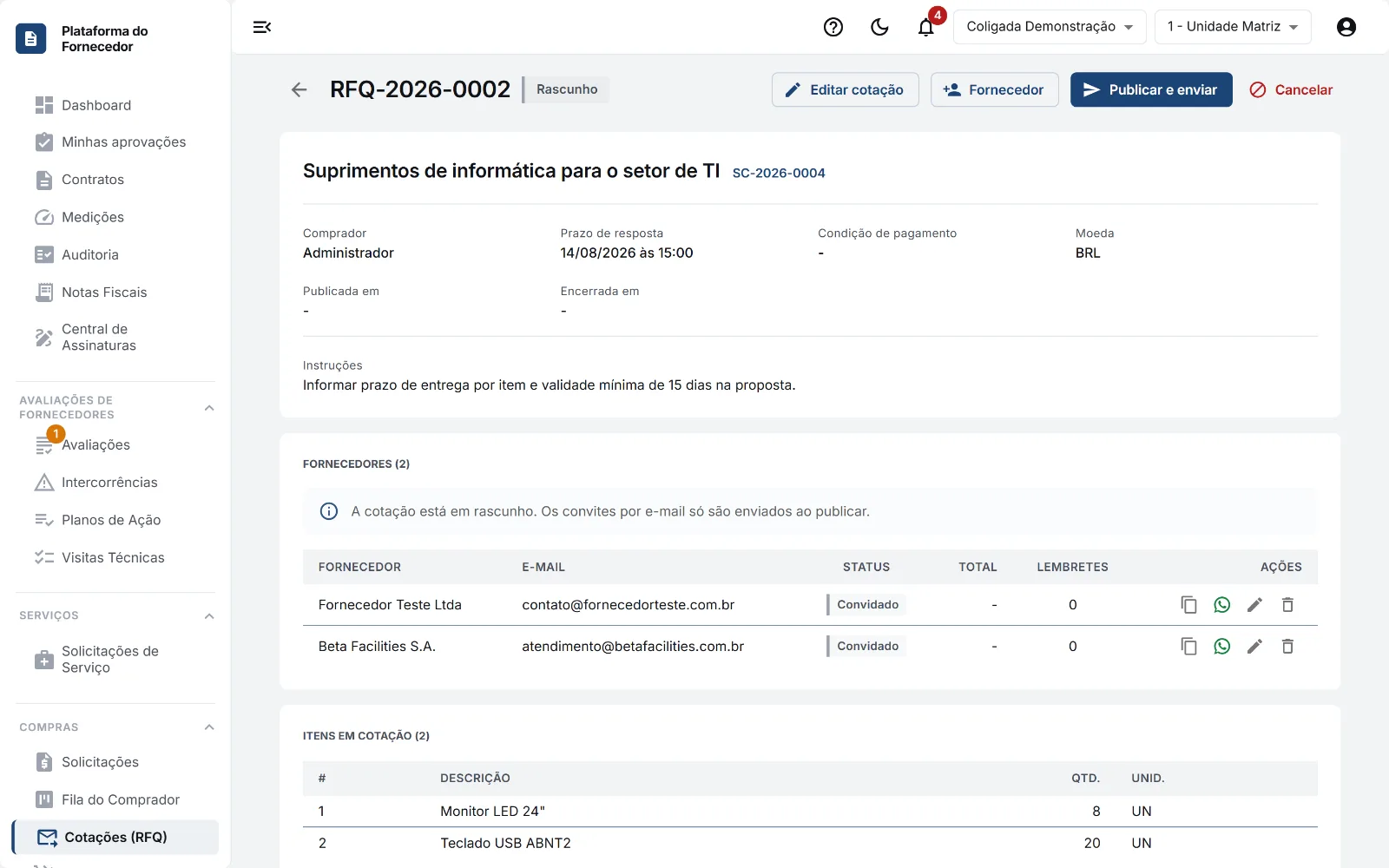This screenshot has height=868, width=1389.
Task: Click the RFQ-2026-0002 title
Action: [420, 89]
